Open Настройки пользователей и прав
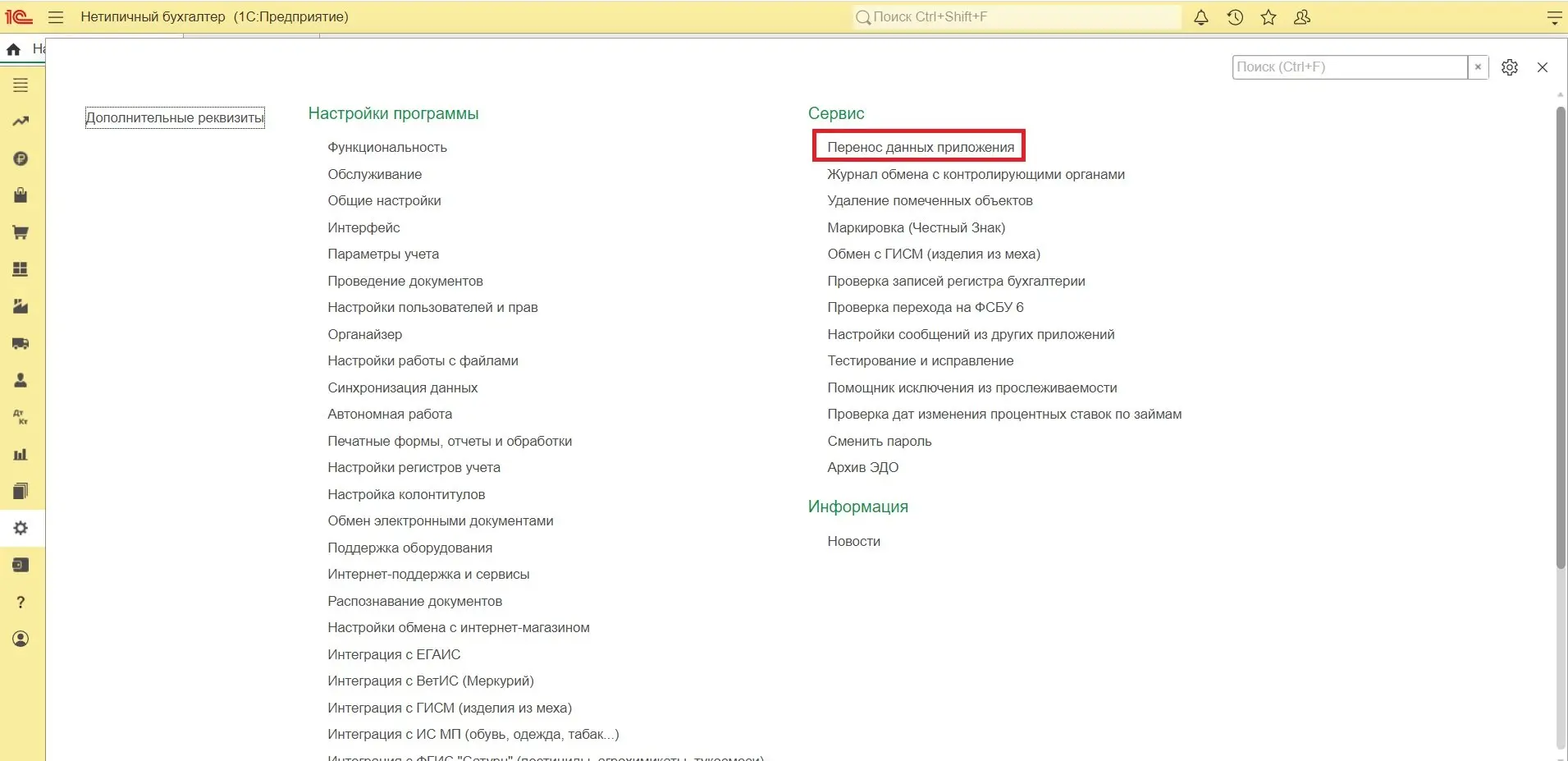 pyautogui.click(x=432, y=308)
